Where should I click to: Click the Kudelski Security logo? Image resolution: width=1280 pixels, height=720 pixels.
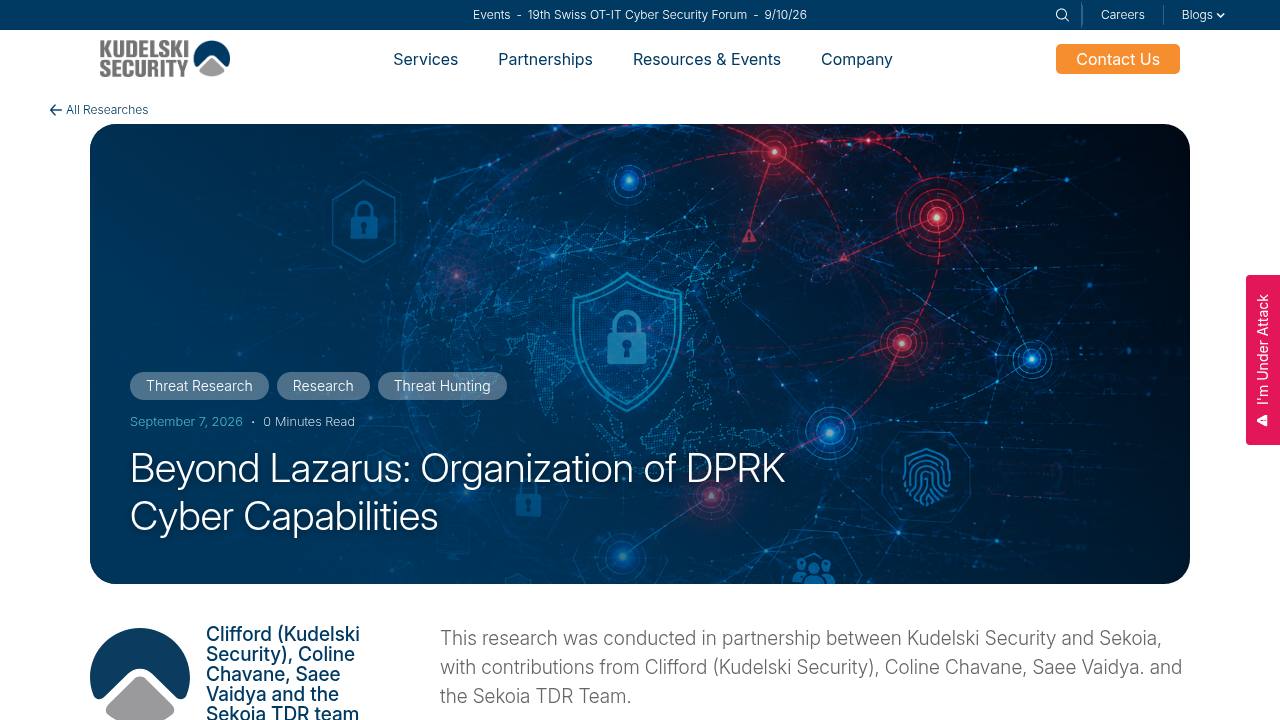[x=165, y=59]
